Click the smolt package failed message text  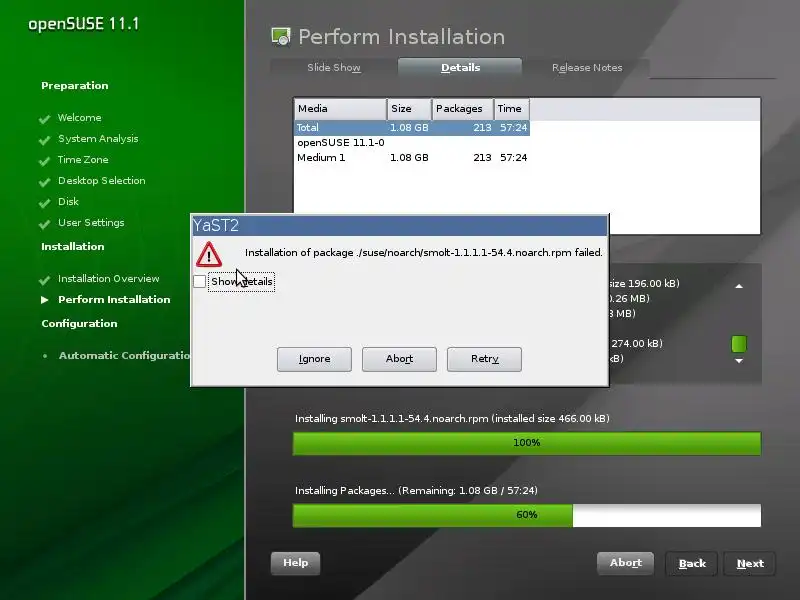tap(423, 253)
